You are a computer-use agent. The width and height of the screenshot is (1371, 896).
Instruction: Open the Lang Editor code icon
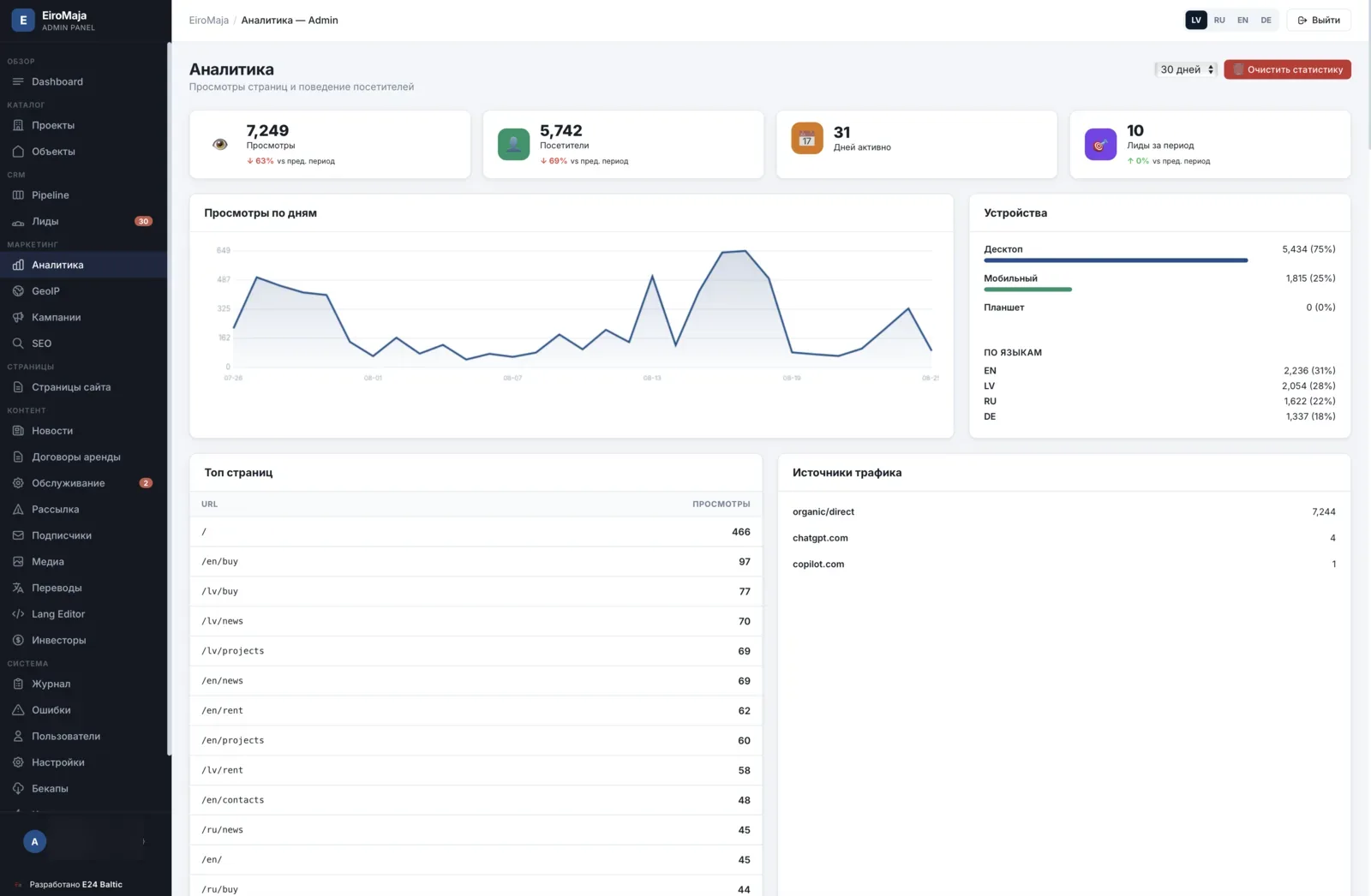click(x=18, y=614)
